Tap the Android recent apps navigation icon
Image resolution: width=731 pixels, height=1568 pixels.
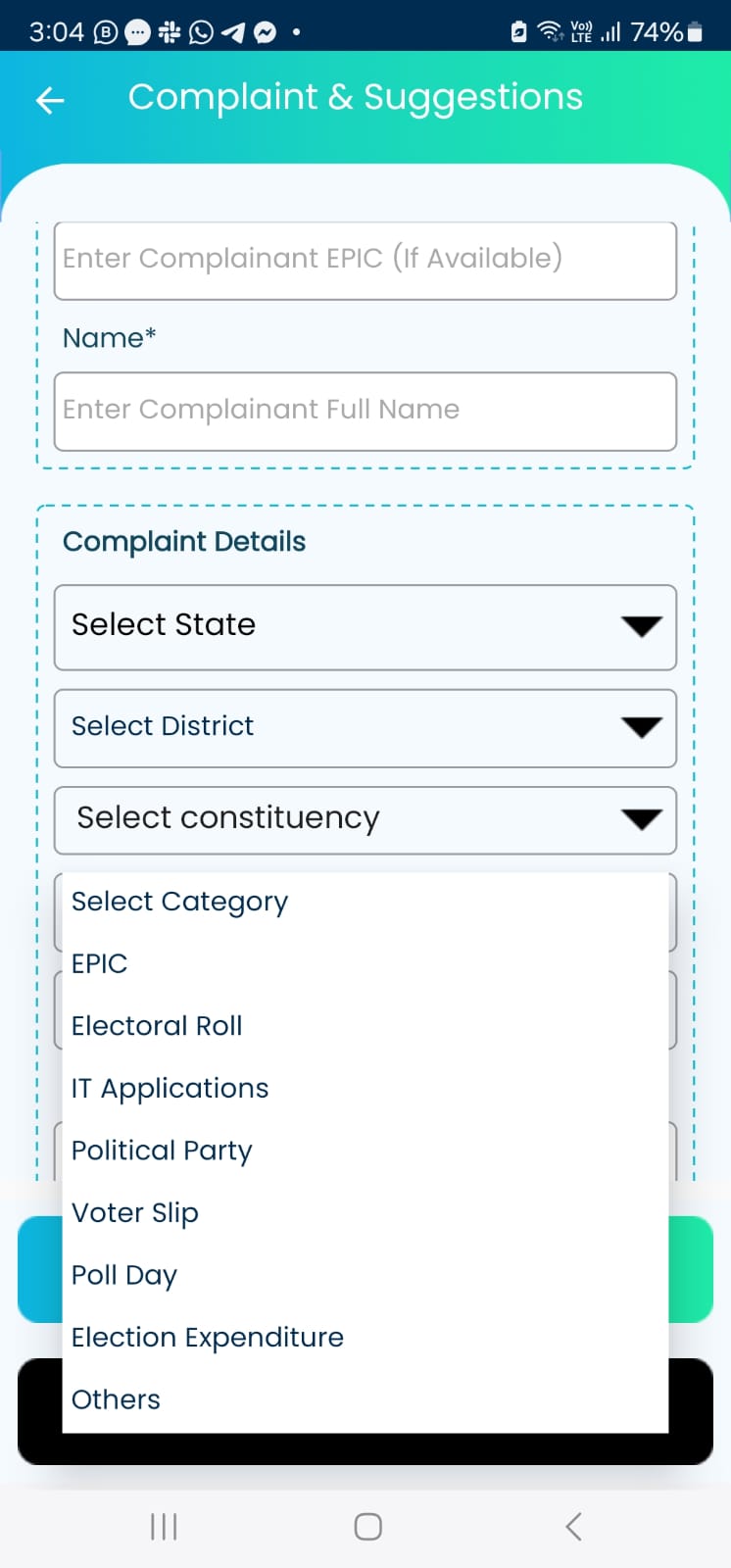tap(164, 1526)
